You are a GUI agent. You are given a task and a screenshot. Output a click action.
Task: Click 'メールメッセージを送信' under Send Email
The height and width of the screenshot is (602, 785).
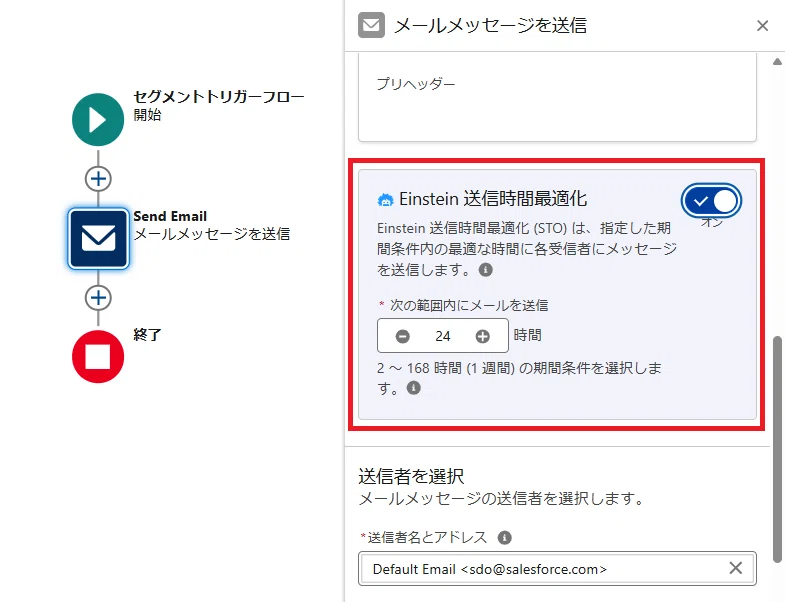pyautogui.click(x=212, y=234)
